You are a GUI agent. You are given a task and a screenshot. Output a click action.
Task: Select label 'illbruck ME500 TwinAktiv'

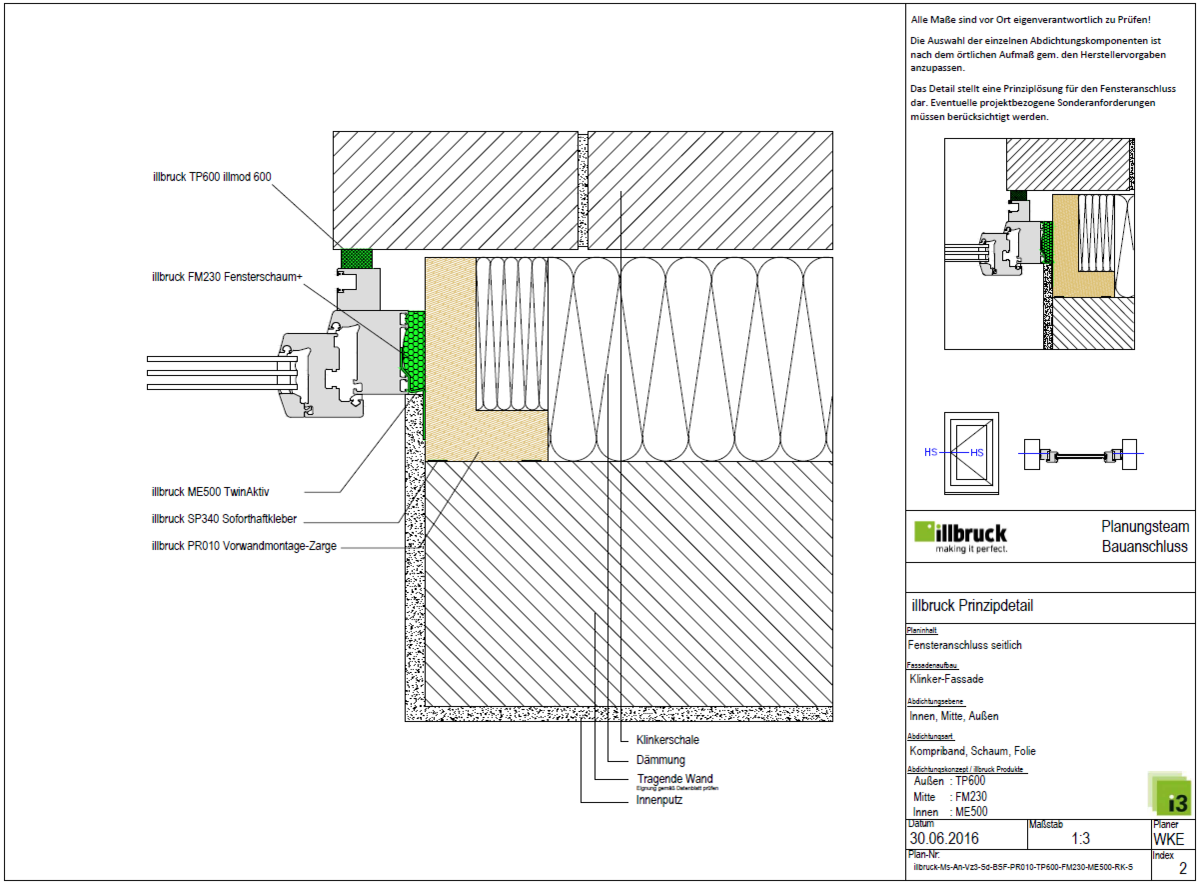click(212, 492)
